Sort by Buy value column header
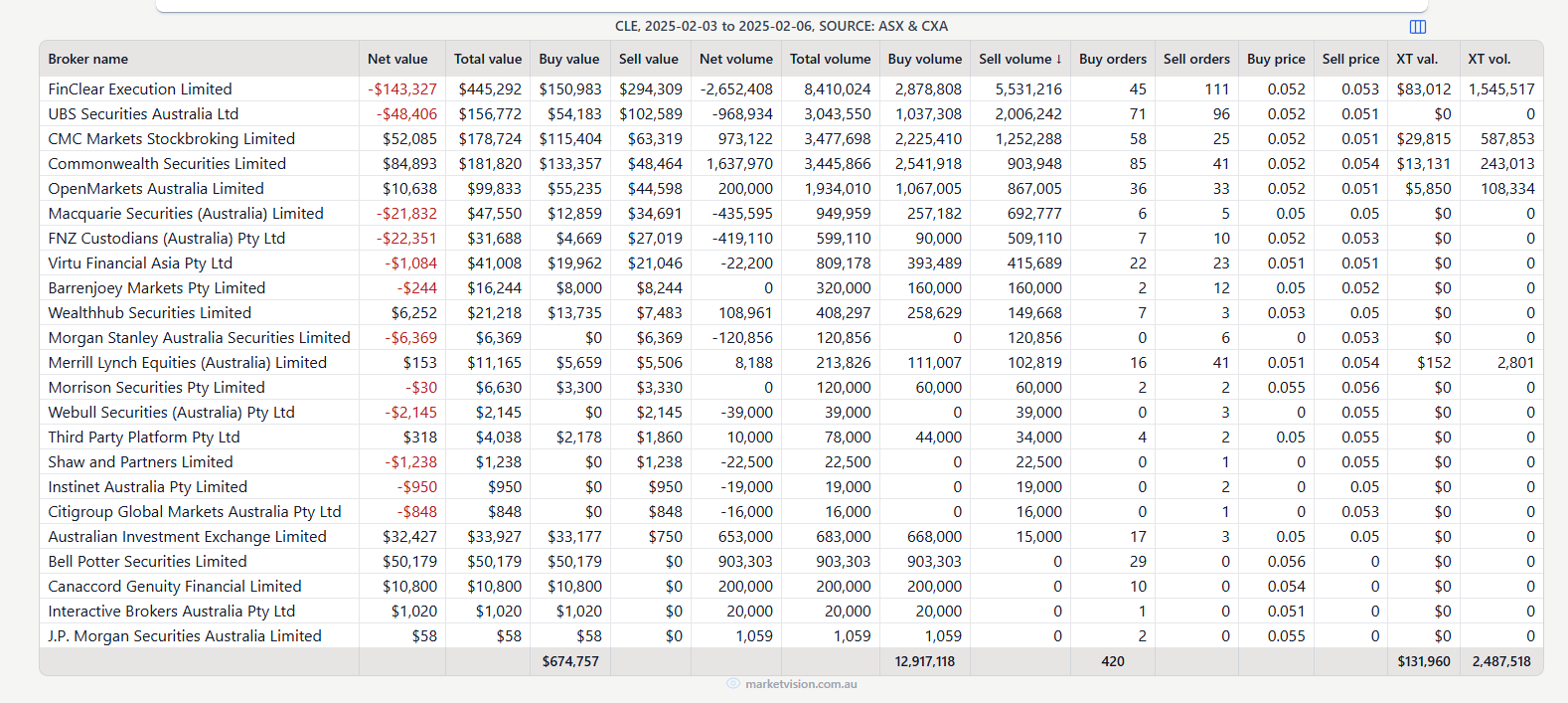 click(x=569, y=59)
